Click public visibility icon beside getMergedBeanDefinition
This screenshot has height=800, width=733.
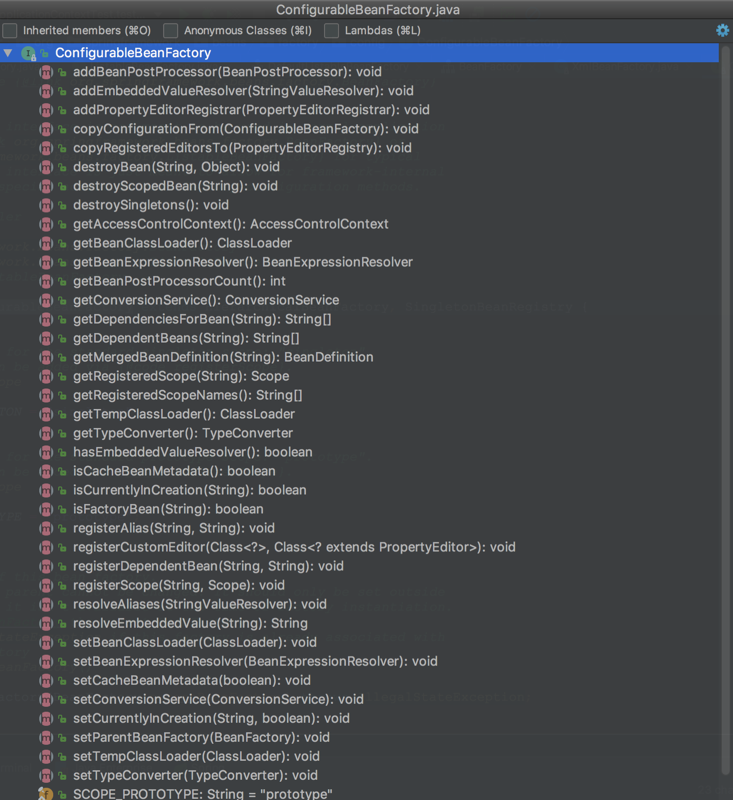pos(62,357)
